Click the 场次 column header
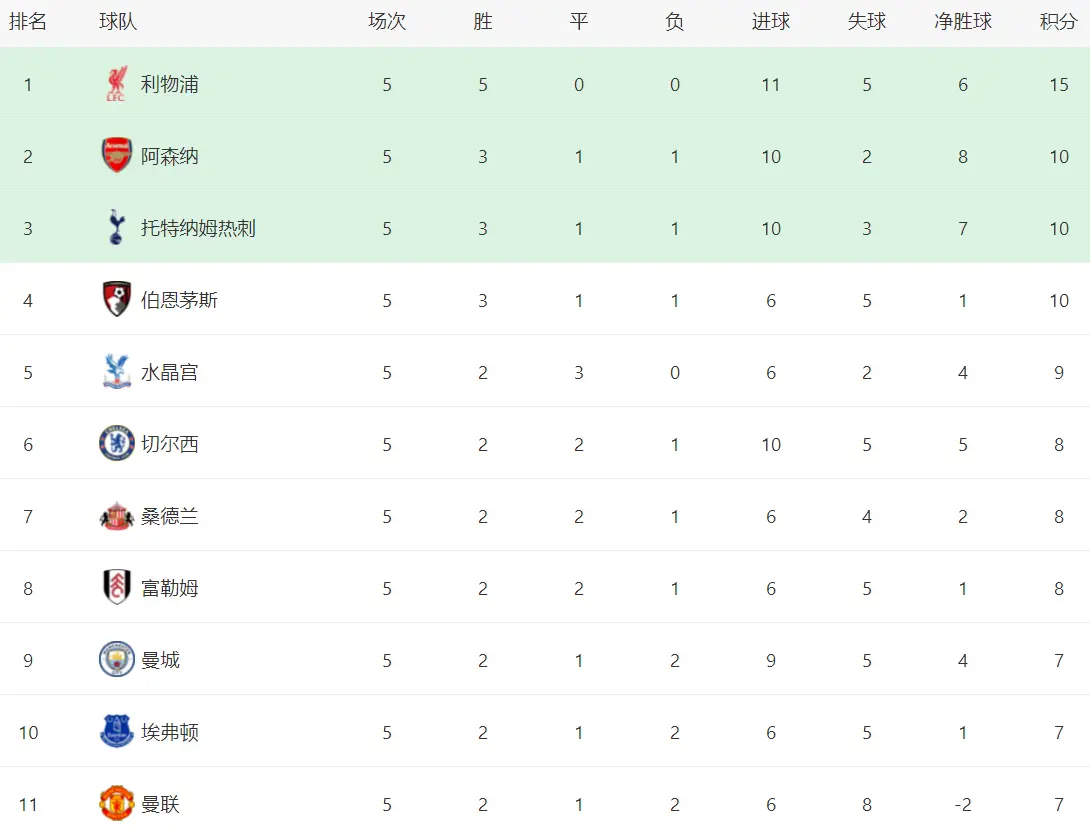 pos(387,22)
